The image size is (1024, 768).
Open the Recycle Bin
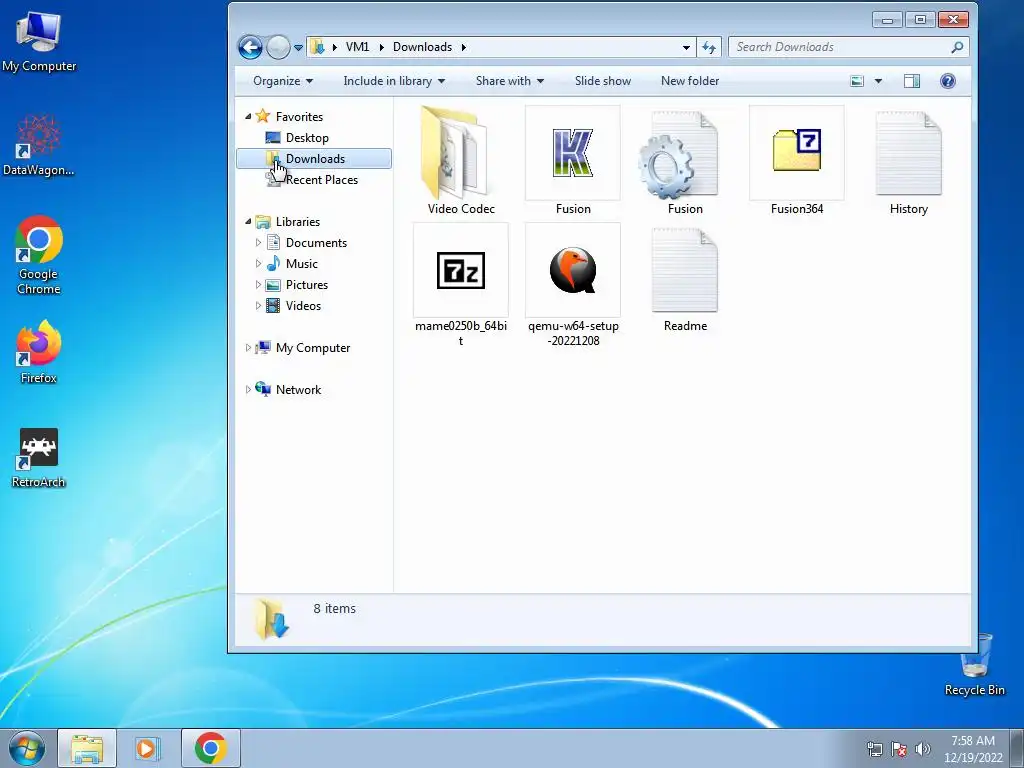(x=974, y=665)
